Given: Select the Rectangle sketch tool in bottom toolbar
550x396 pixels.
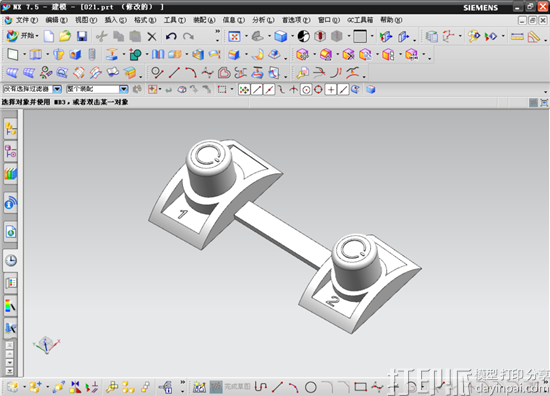Looking at the screenshot, I should pos(360,387).
